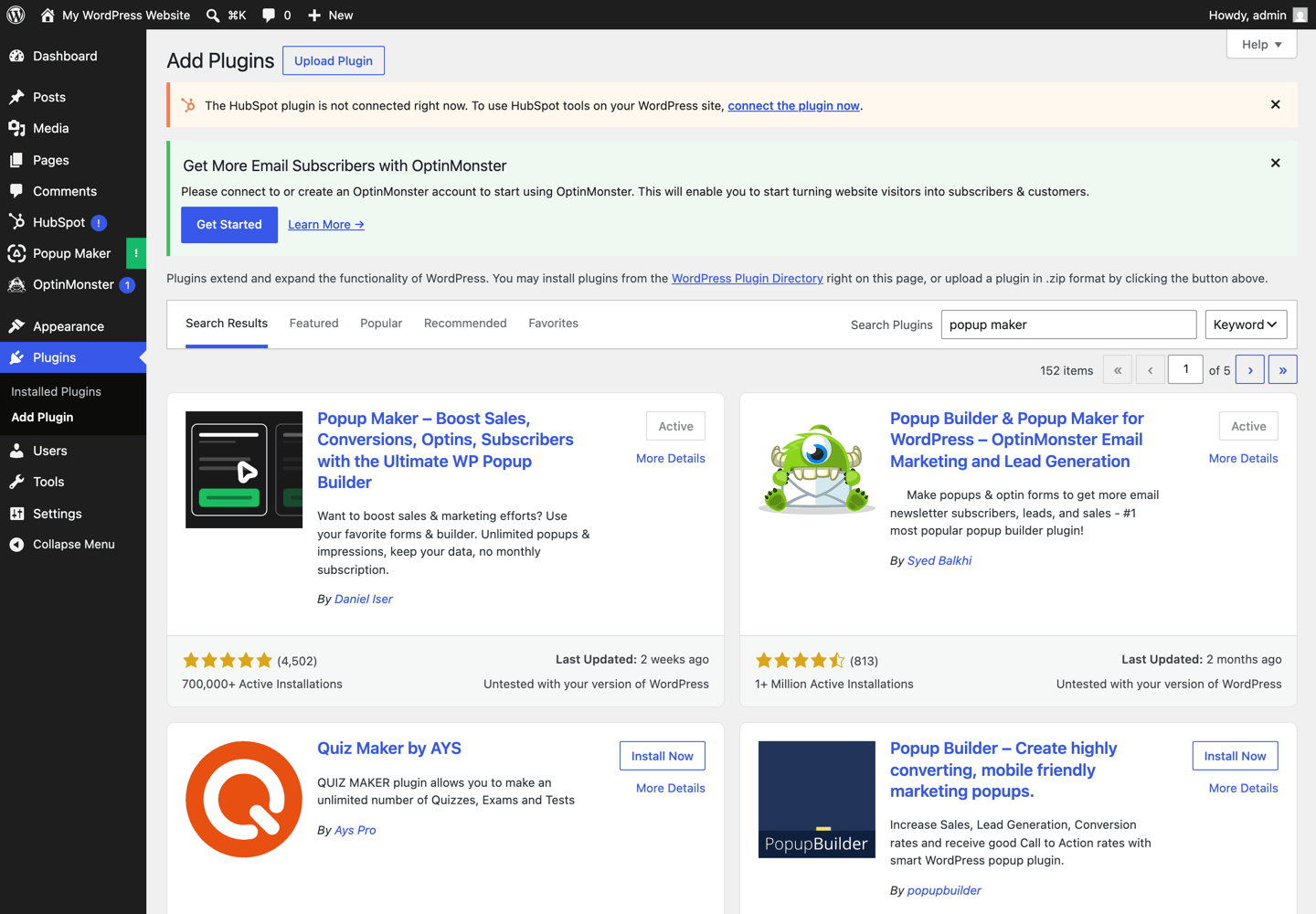Image resolution: width=1316 pixels, height=914 pixels.
Task: Dismiss the HubSpot notice
Action: [1275, 104]
